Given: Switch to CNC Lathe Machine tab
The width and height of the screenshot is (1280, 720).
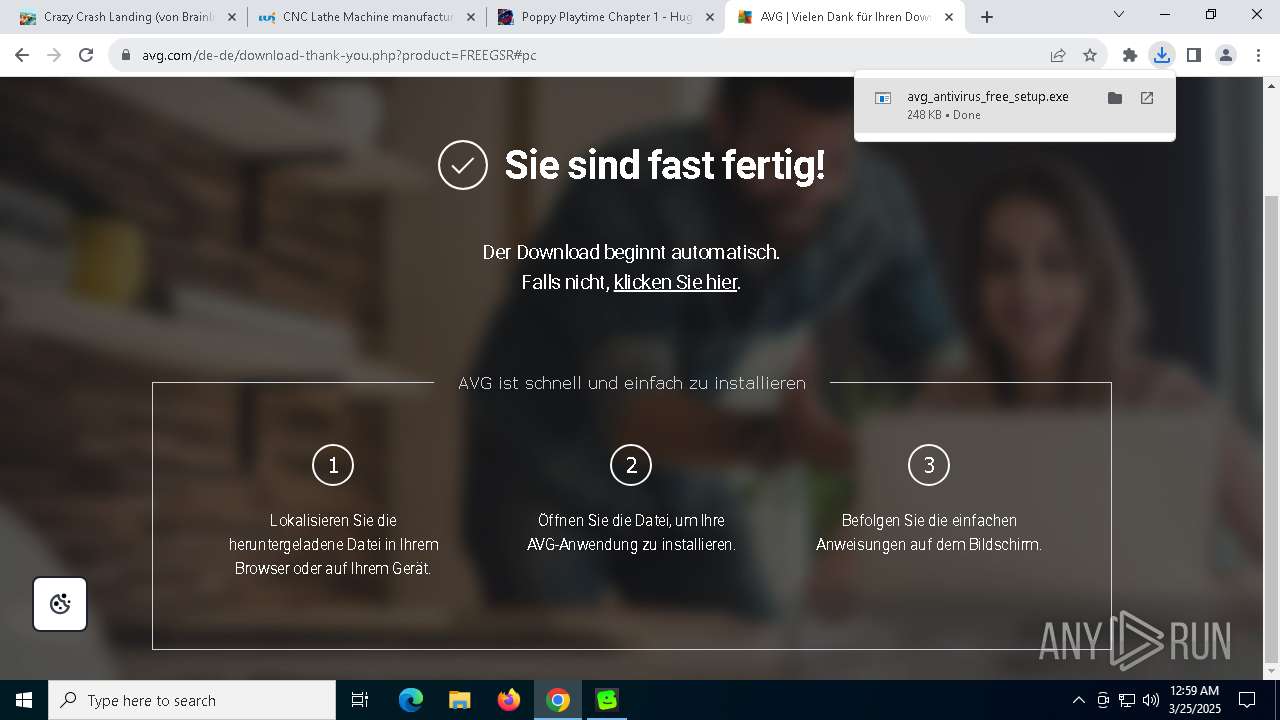Looking at the screenshot, I should click(x=367, y=17).
